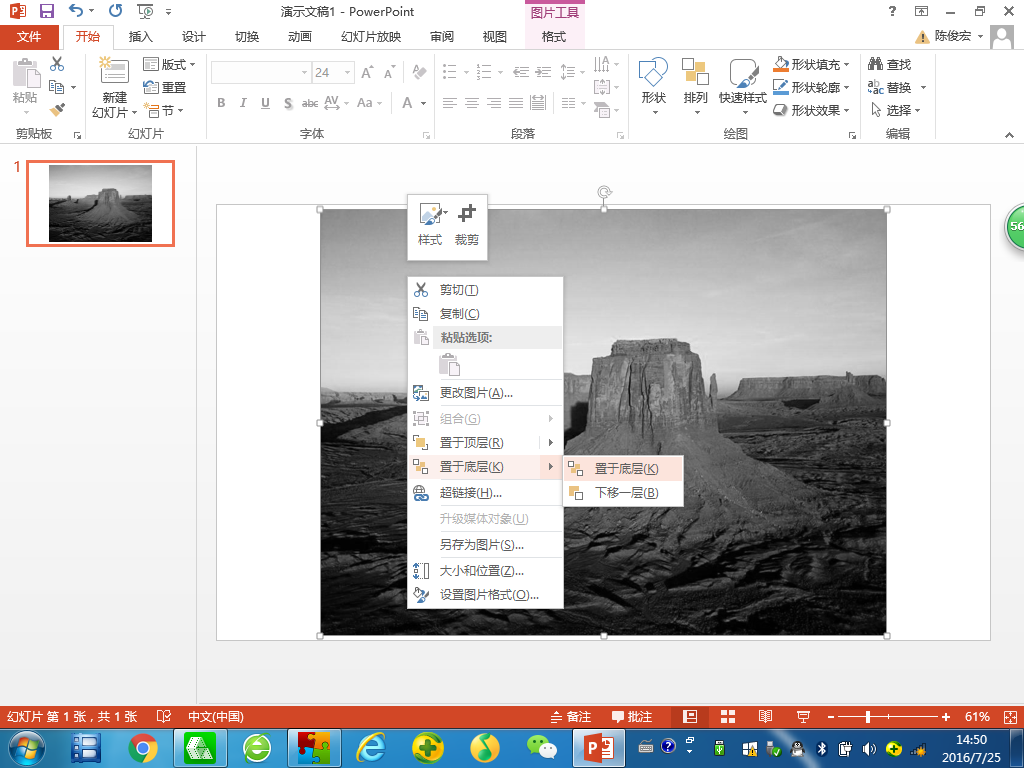Image resolution: width=1024 pixels, height=768 pixels.
Task: Switch to Reading view icon in status bar
Action: tap(765, 716)
